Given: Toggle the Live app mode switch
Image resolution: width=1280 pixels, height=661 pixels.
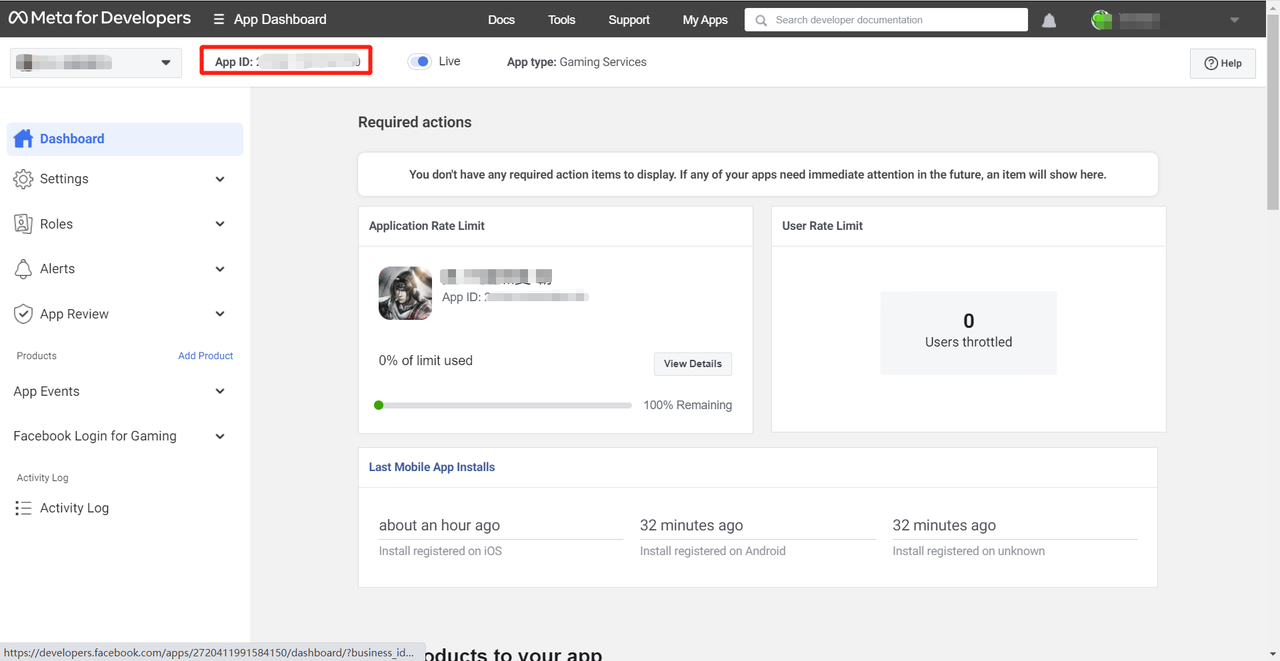Looking at the screenshot, I should (x=420, y=62).
